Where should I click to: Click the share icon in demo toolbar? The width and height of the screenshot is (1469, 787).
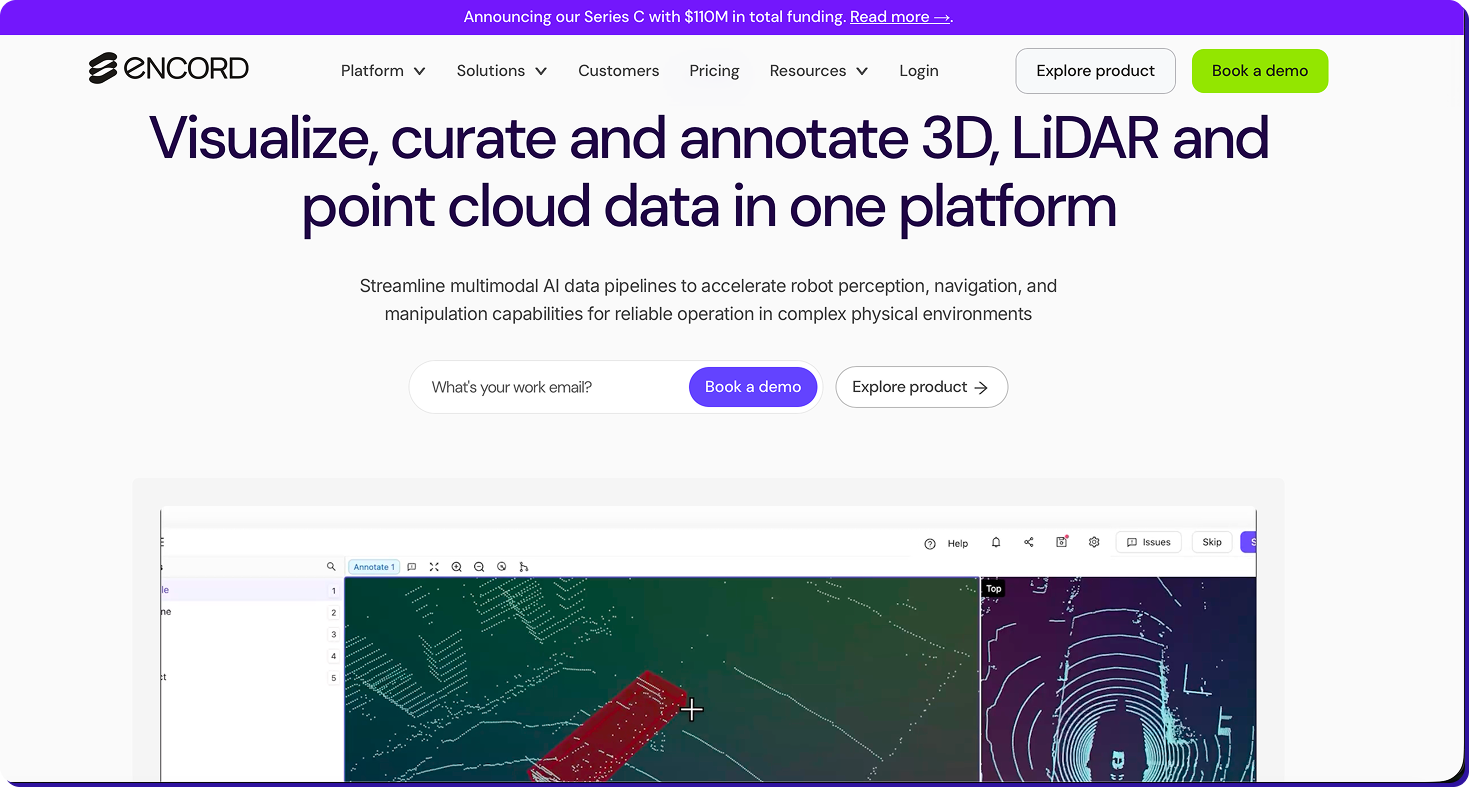(1028, 542)
